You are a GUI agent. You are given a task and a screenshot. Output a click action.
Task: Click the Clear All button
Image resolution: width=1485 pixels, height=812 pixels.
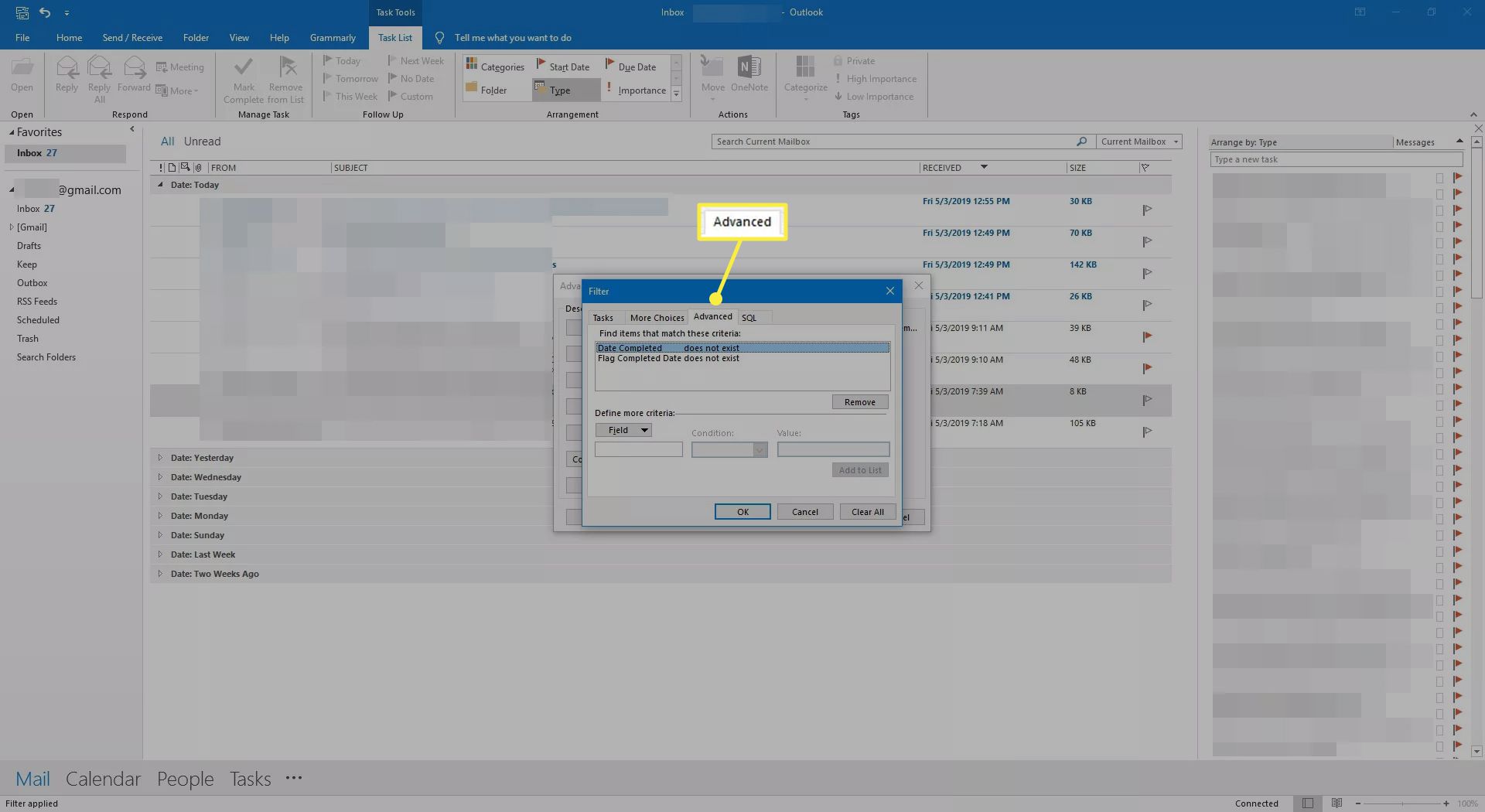pos(868,512)
